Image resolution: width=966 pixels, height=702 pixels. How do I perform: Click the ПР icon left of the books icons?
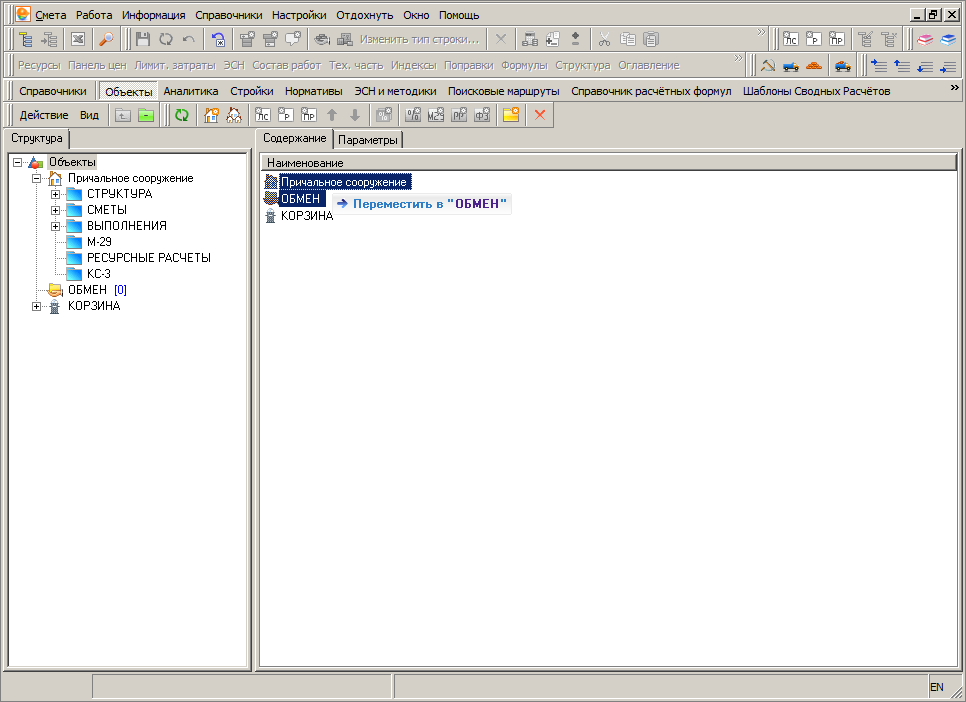click(x=837, y=39)
